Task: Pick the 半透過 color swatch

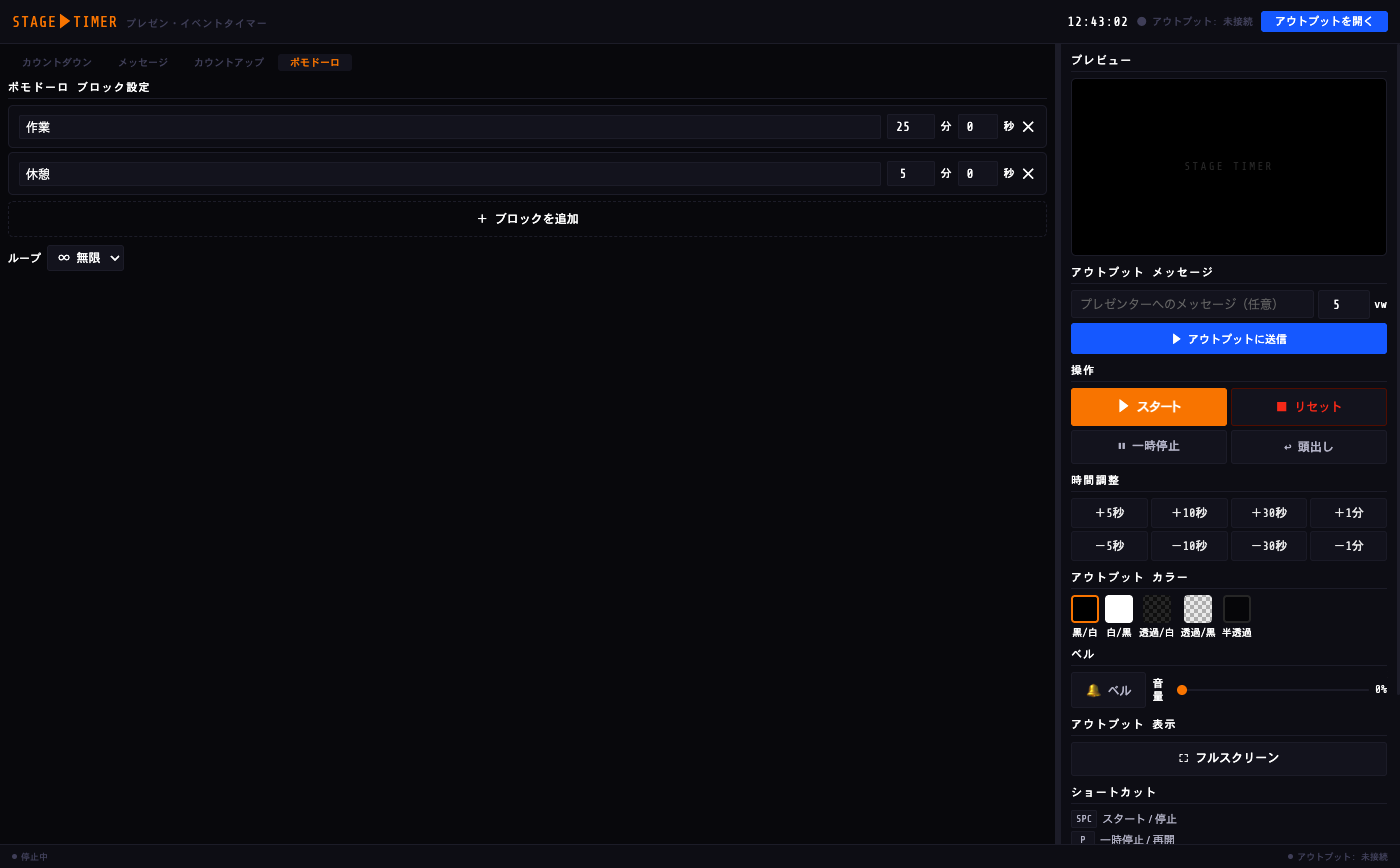Action: [x=1237, y=609]
